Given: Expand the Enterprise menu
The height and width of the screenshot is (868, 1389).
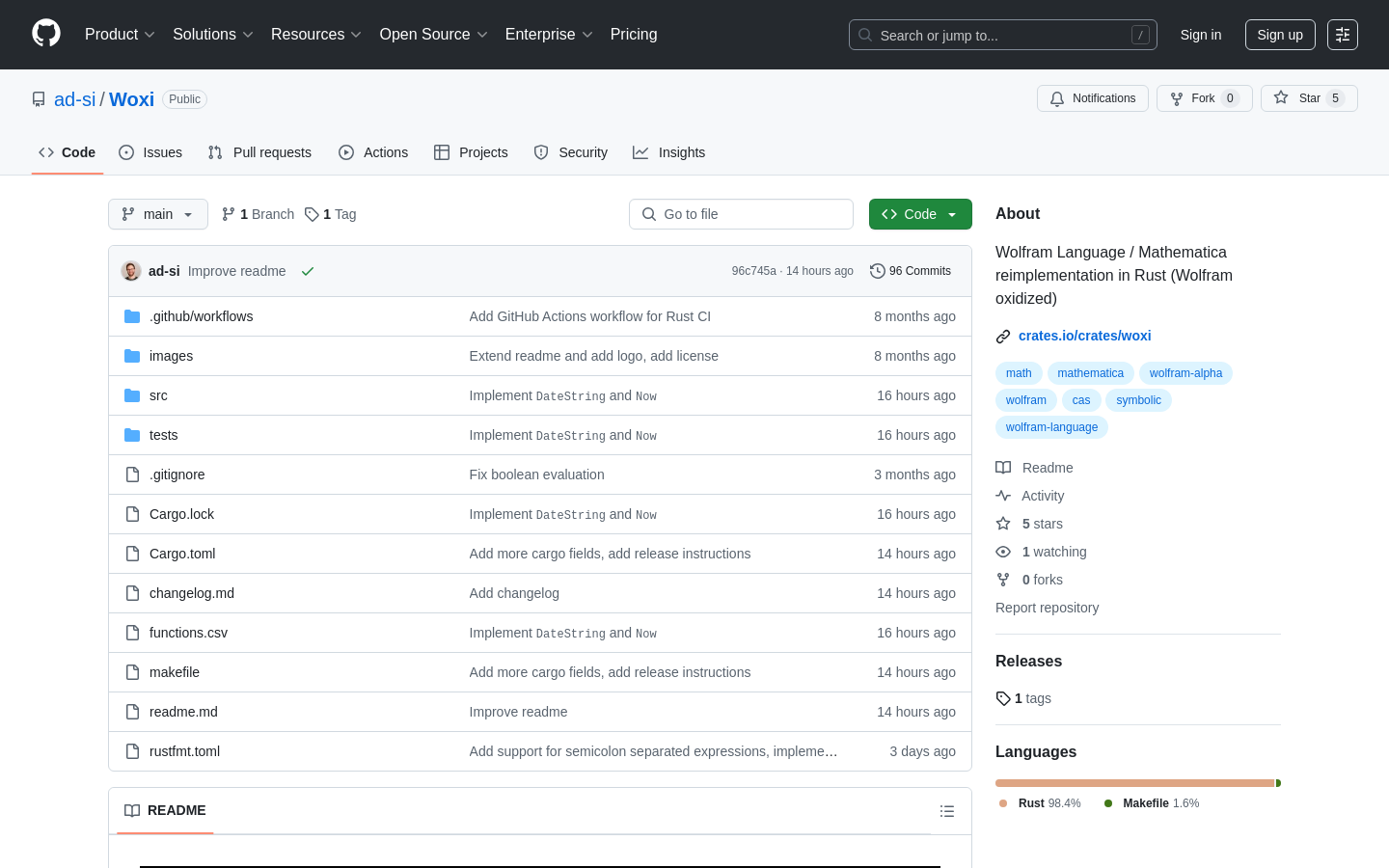Looking at the screenshot, I should point(549,35).
